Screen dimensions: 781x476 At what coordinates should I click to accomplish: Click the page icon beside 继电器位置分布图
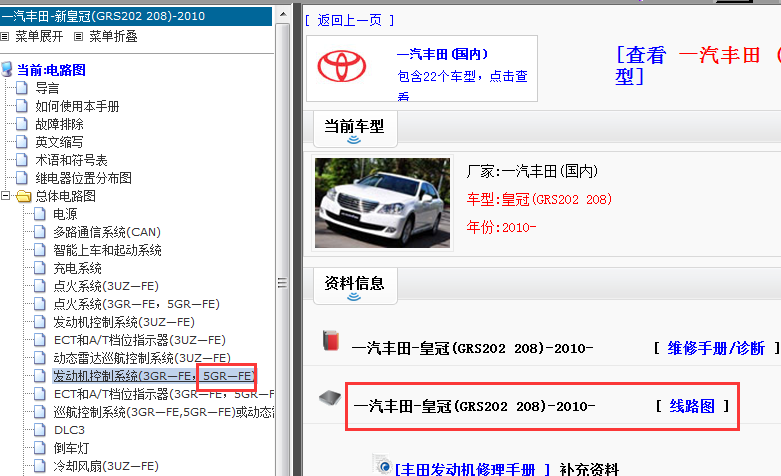[21, 178]
